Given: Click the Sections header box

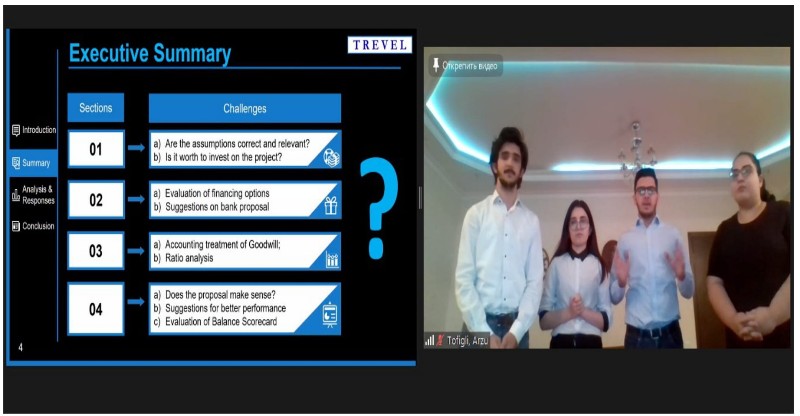Looking at the screenshot, I should pyautogui.click(x=95, y=108).
